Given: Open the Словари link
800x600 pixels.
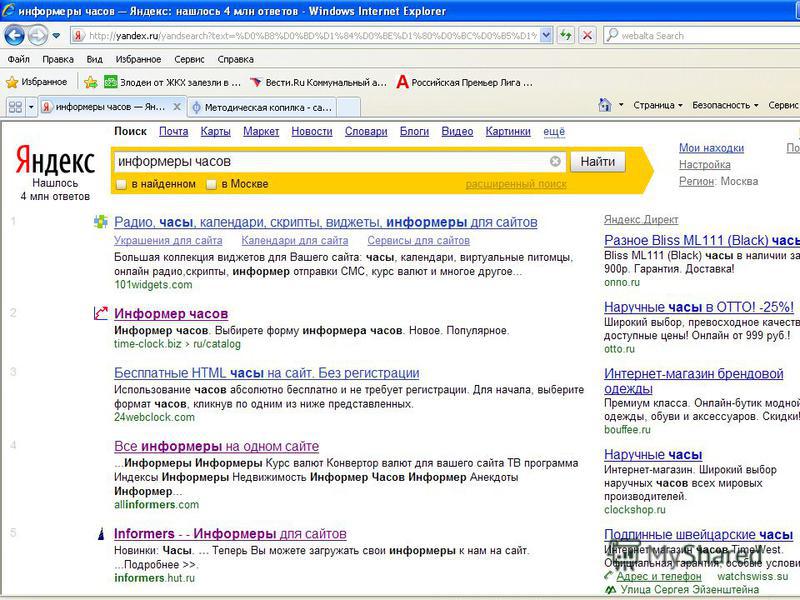Looking at the screenshot, I should (366, 132).
